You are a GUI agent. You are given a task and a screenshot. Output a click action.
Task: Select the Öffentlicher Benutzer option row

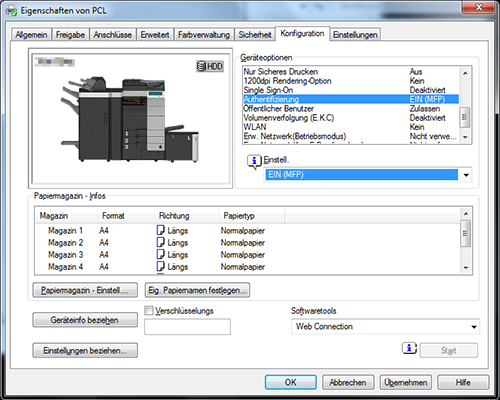(351, 109)
